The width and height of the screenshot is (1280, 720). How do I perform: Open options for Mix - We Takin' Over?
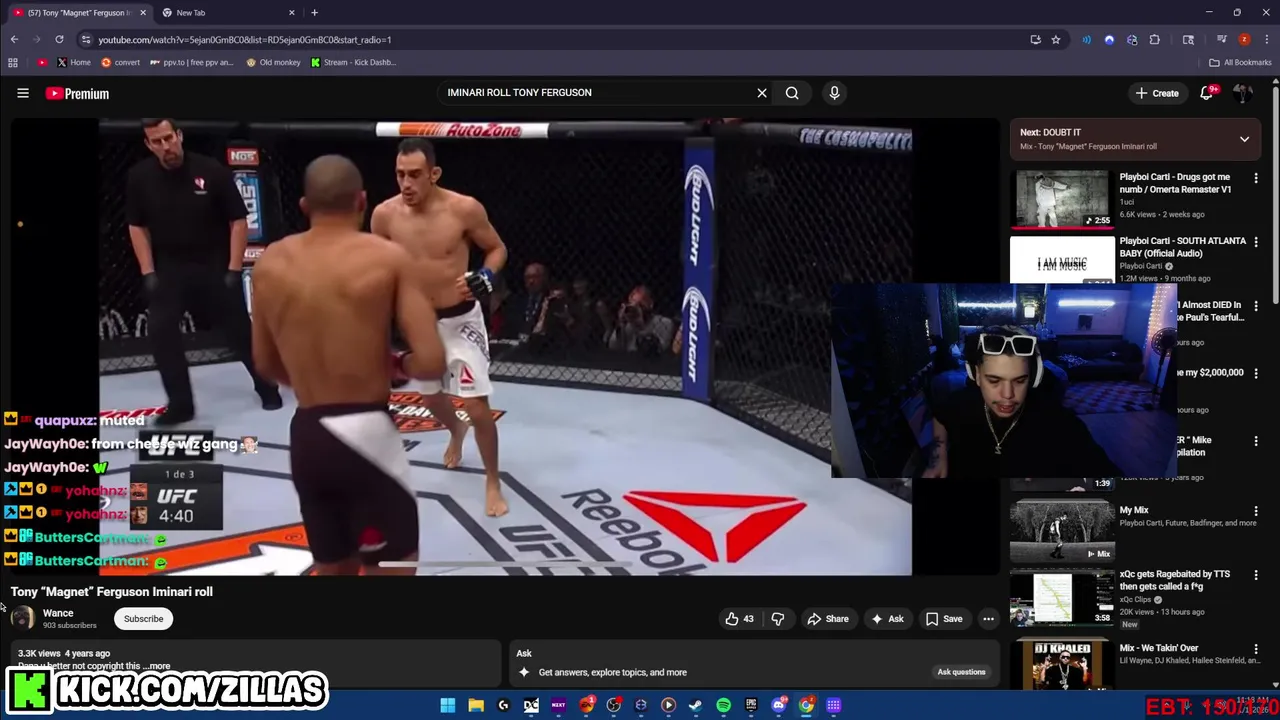pos(1256,649)
